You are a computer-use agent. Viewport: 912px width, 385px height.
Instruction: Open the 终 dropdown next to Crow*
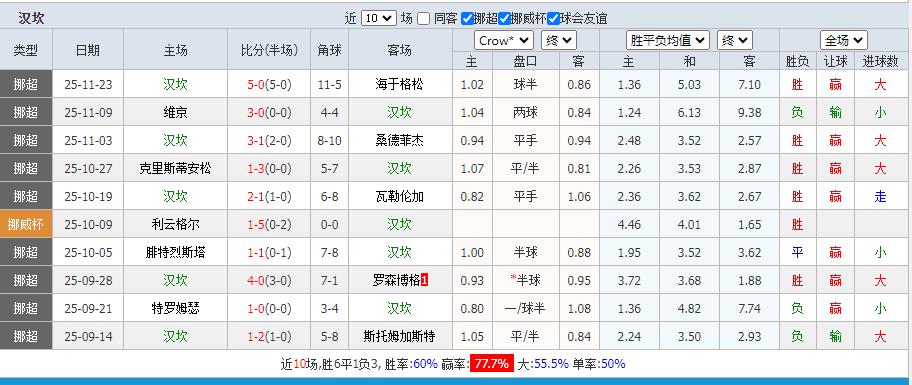(x=559, y=41)
